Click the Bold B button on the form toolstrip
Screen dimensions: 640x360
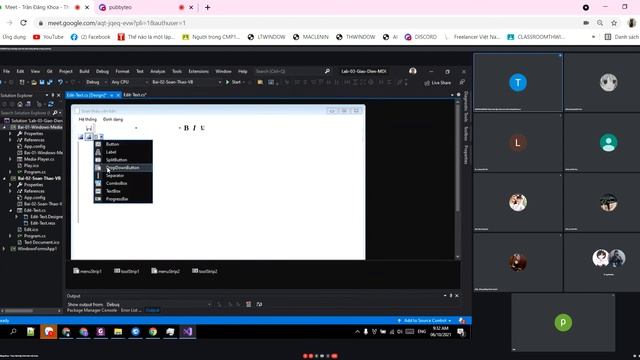(186, 128)
